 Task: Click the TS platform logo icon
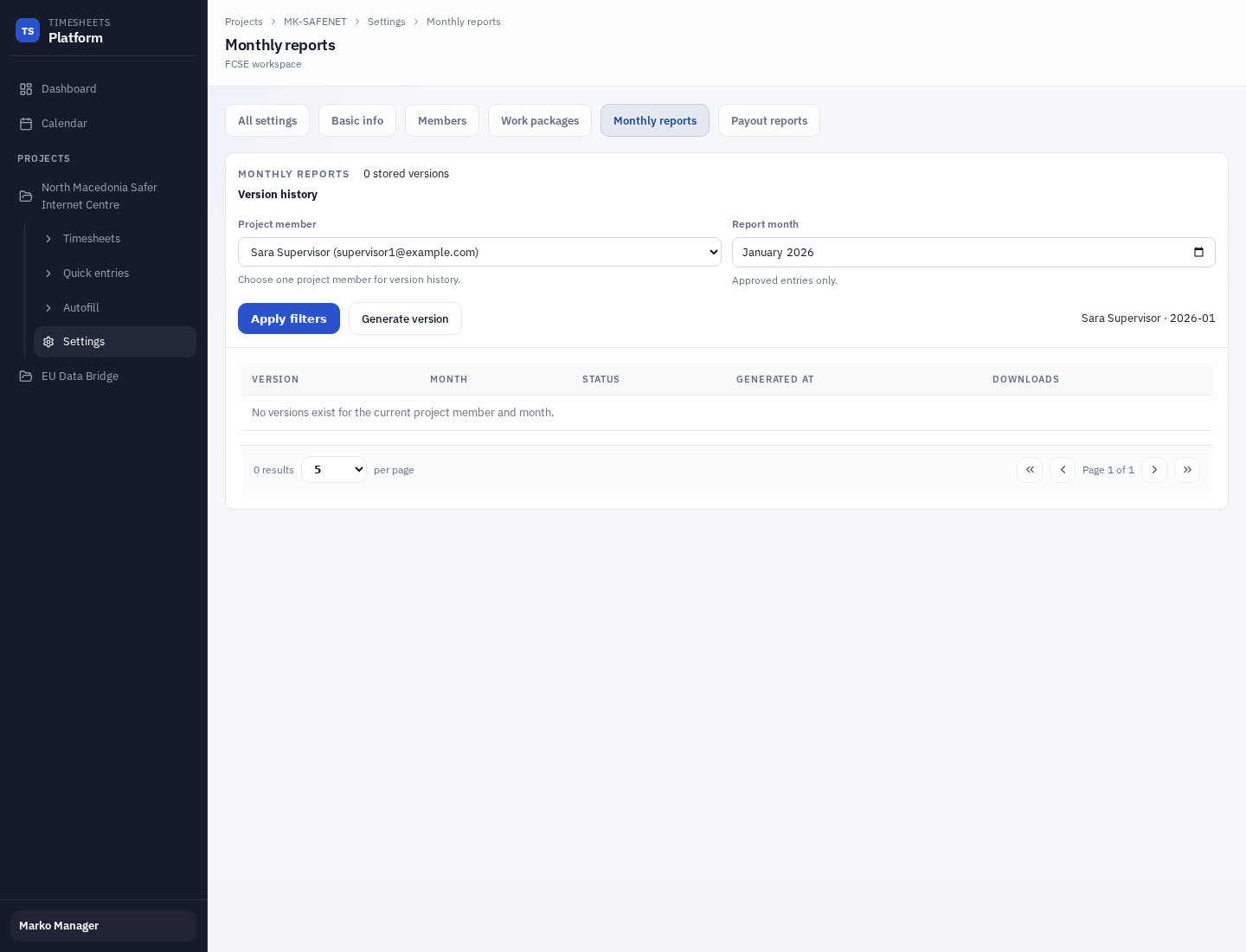[28, 30]
